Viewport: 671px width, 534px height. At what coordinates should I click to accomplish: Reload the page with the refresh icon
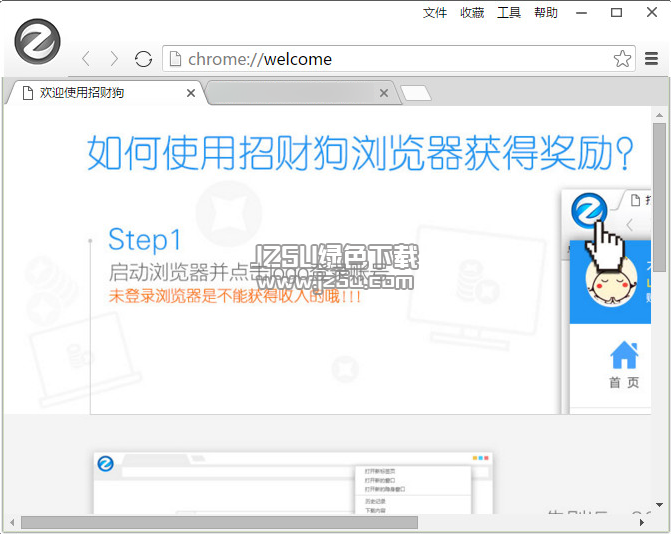coord(143,59)
